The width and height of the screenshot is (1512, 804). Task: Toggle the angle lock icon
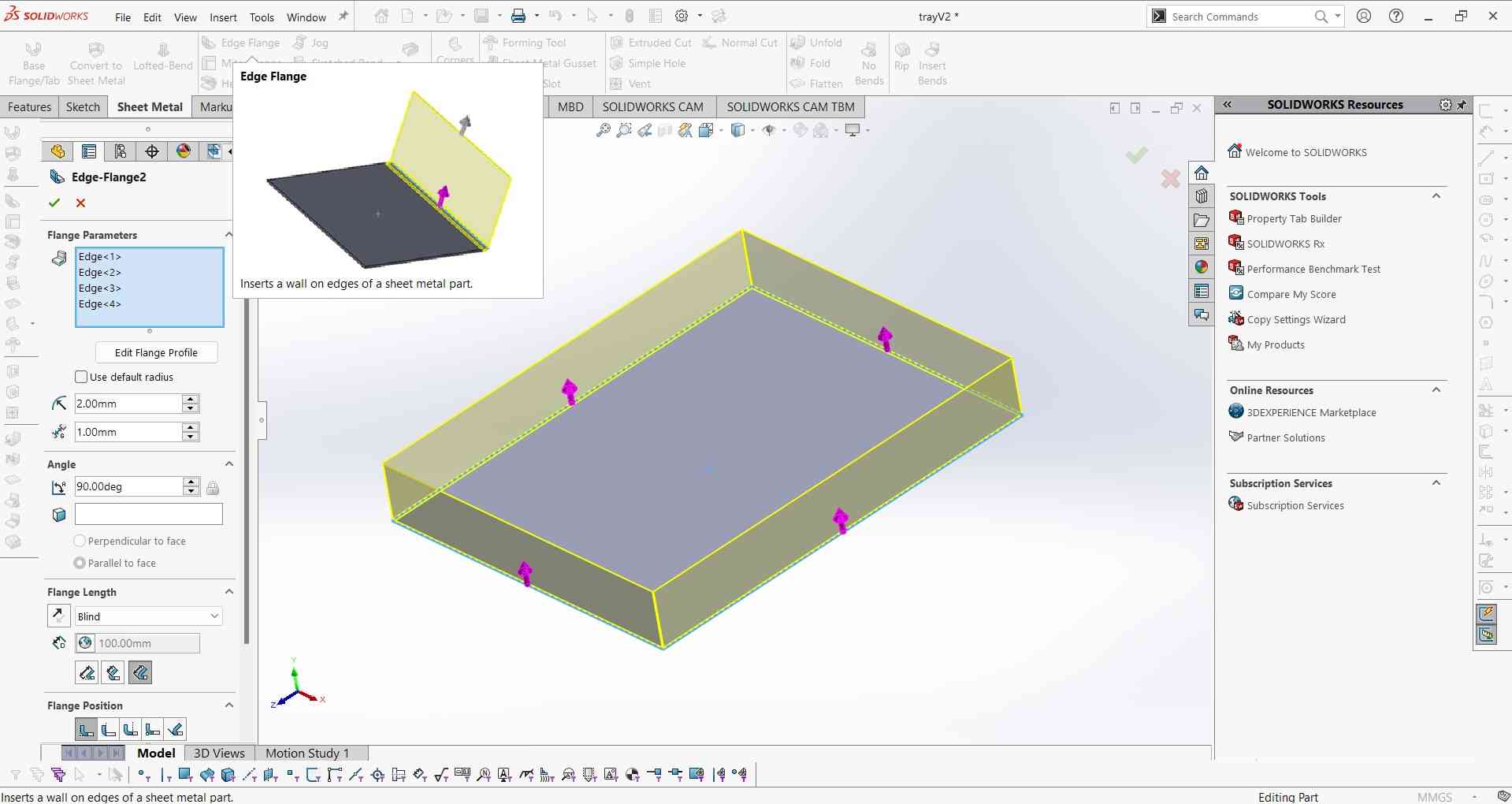[x=213, y=487]
